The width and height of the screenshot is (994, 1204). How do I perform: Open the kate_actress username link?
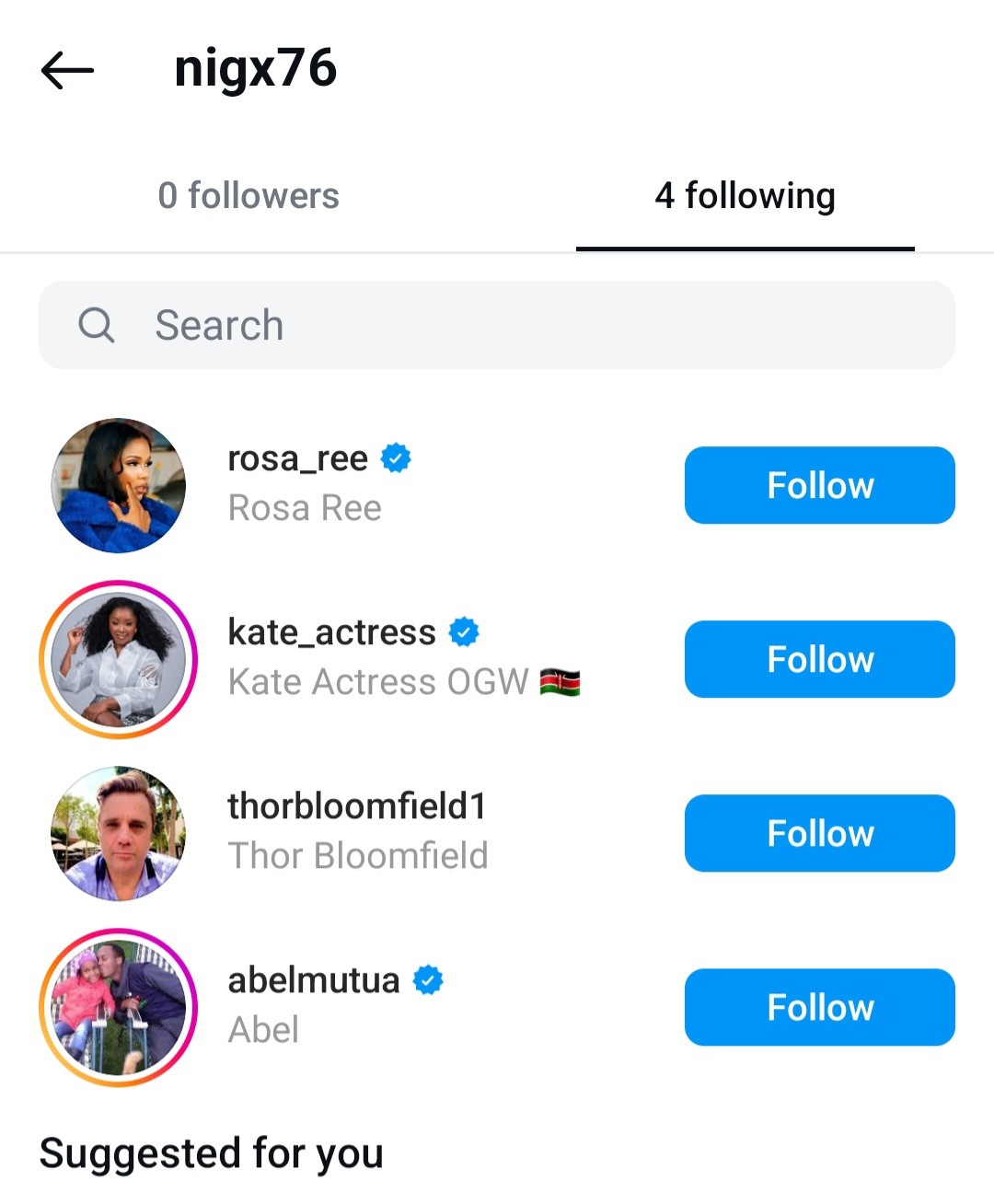(331, 632)
